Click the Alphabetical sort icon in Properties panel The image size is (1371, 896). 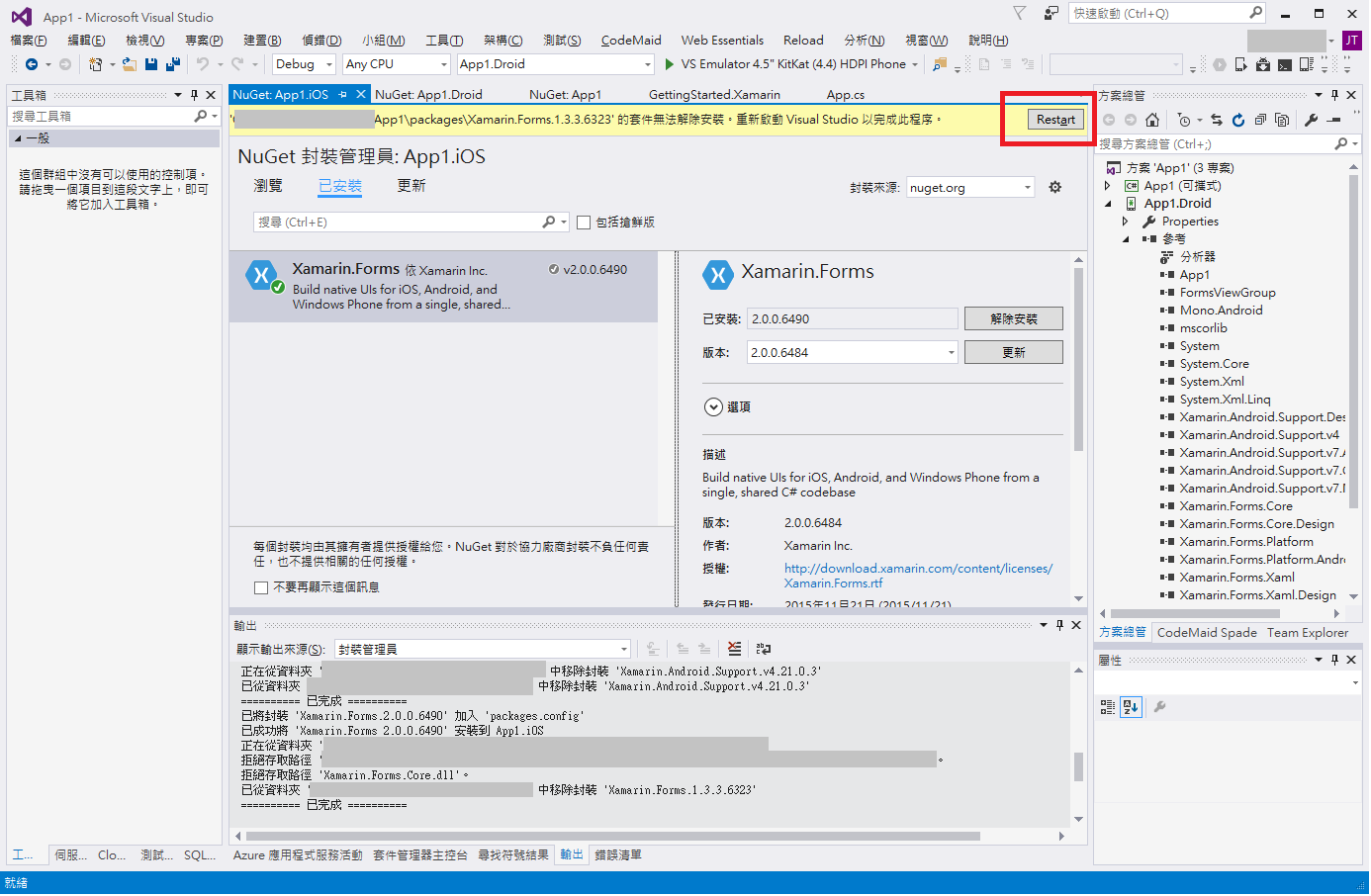pyautogui.click(x=1132, y=707)
